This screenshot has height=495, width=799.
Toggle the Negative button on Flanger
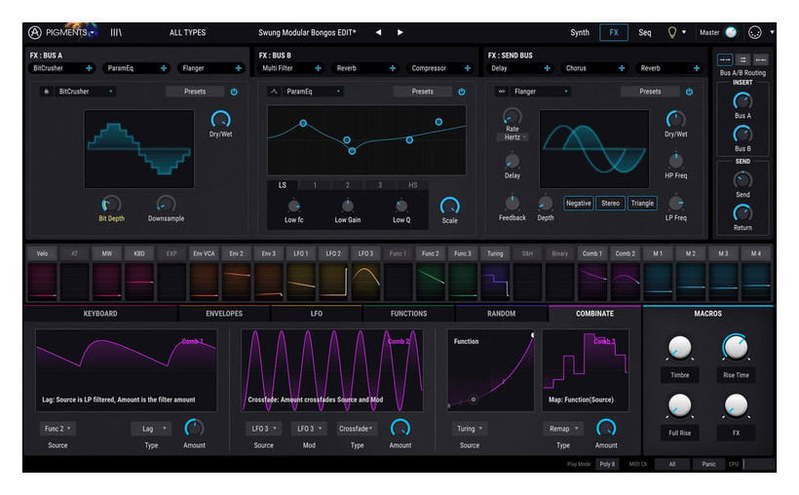[x=578, y=203]
